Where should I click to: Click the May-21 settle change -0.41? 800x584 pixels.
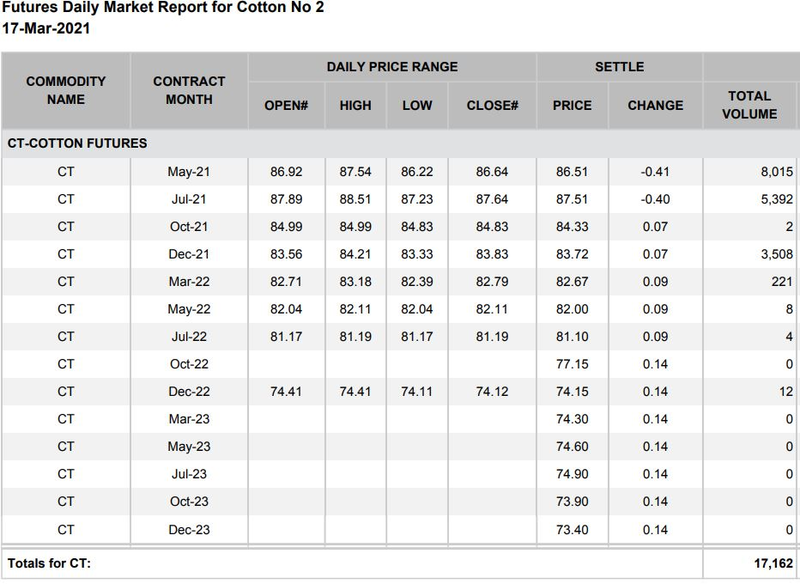pos(655,172)
